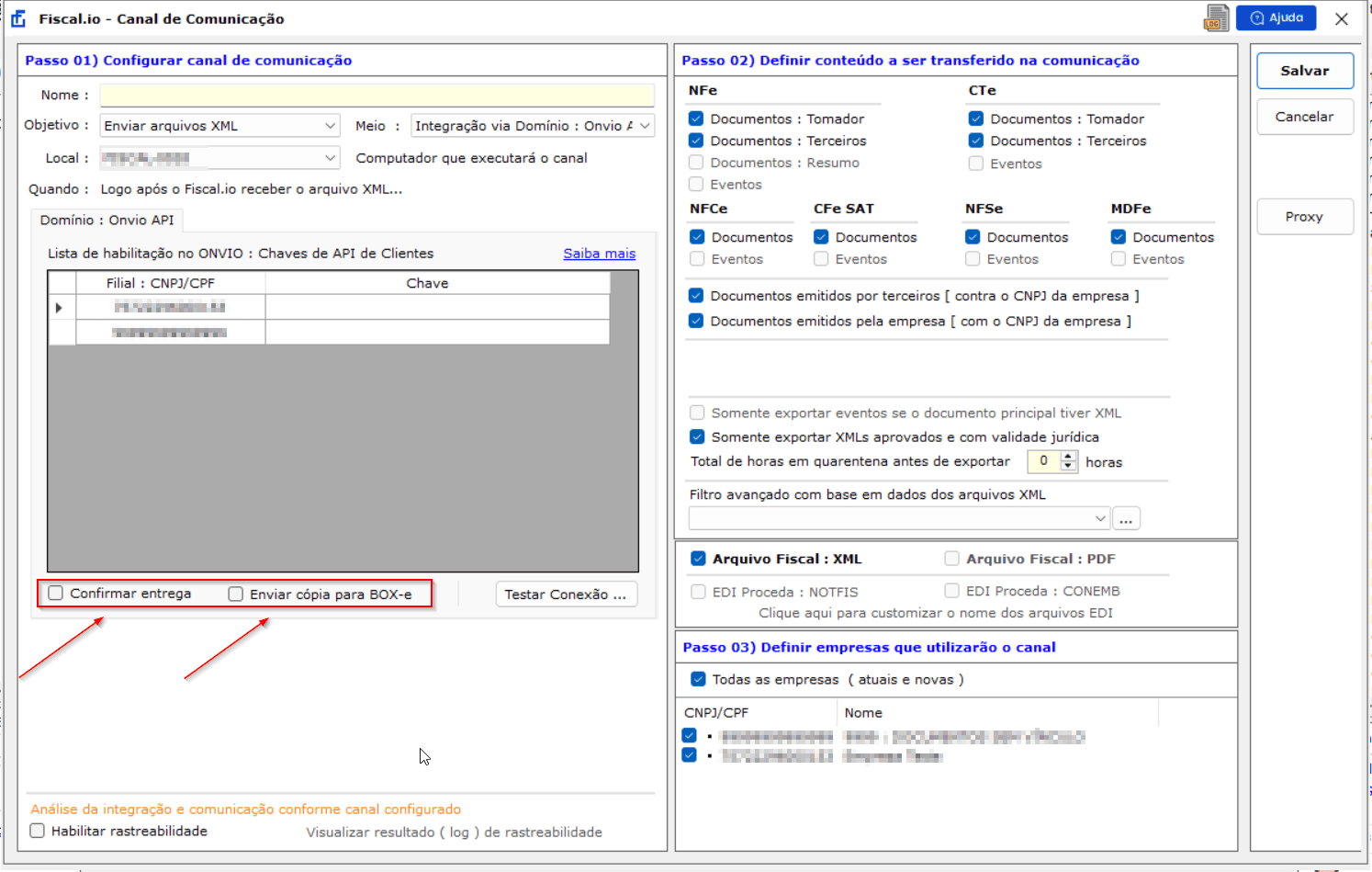The width and height of the screenshot is (1372, 872).
Task: Open the Saiba mais link
Action: point(600,254)
